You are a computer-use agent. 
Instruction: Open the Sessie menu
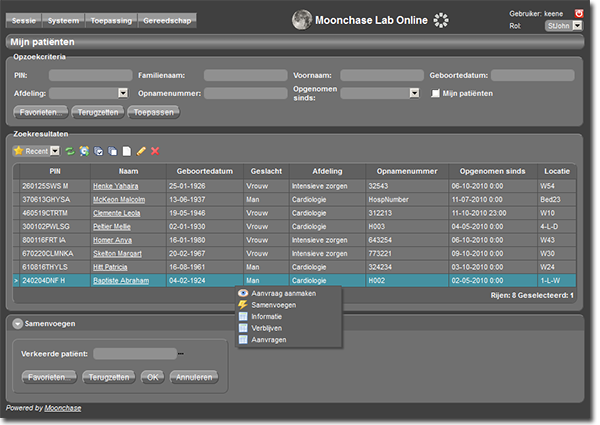(x=24, y=21)
